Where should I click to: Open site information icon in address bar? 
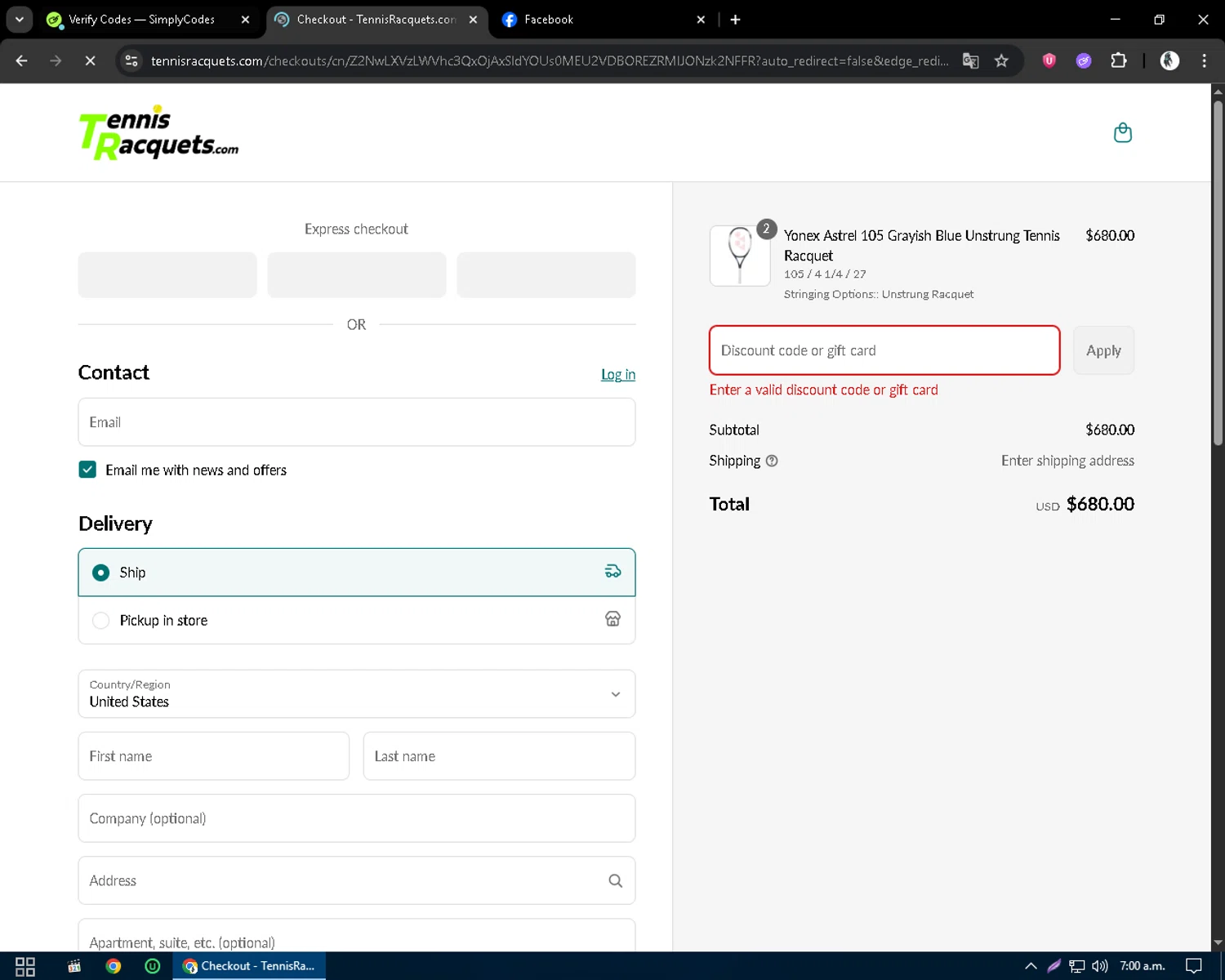coord(131,60)
